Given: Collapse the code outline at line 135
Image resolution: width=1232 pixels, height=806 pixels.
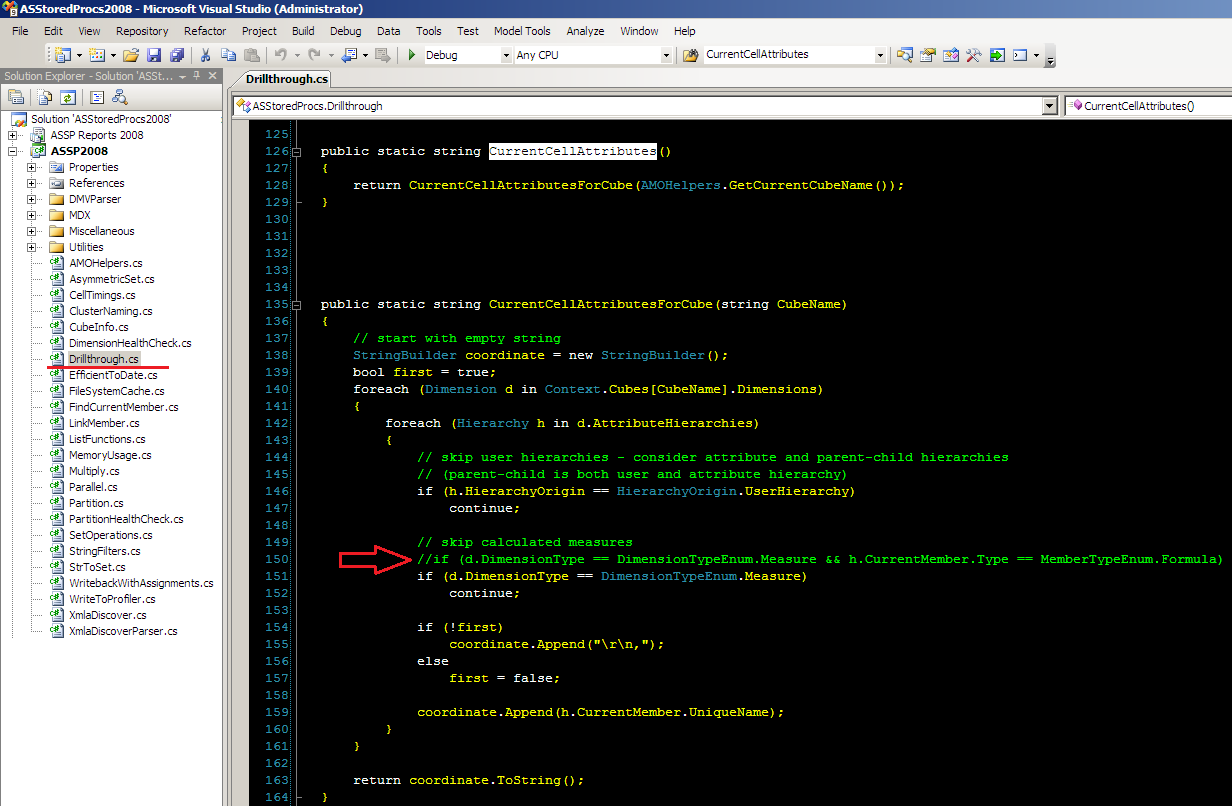Looking at the screenshot, I should click(x=296, y=305).
